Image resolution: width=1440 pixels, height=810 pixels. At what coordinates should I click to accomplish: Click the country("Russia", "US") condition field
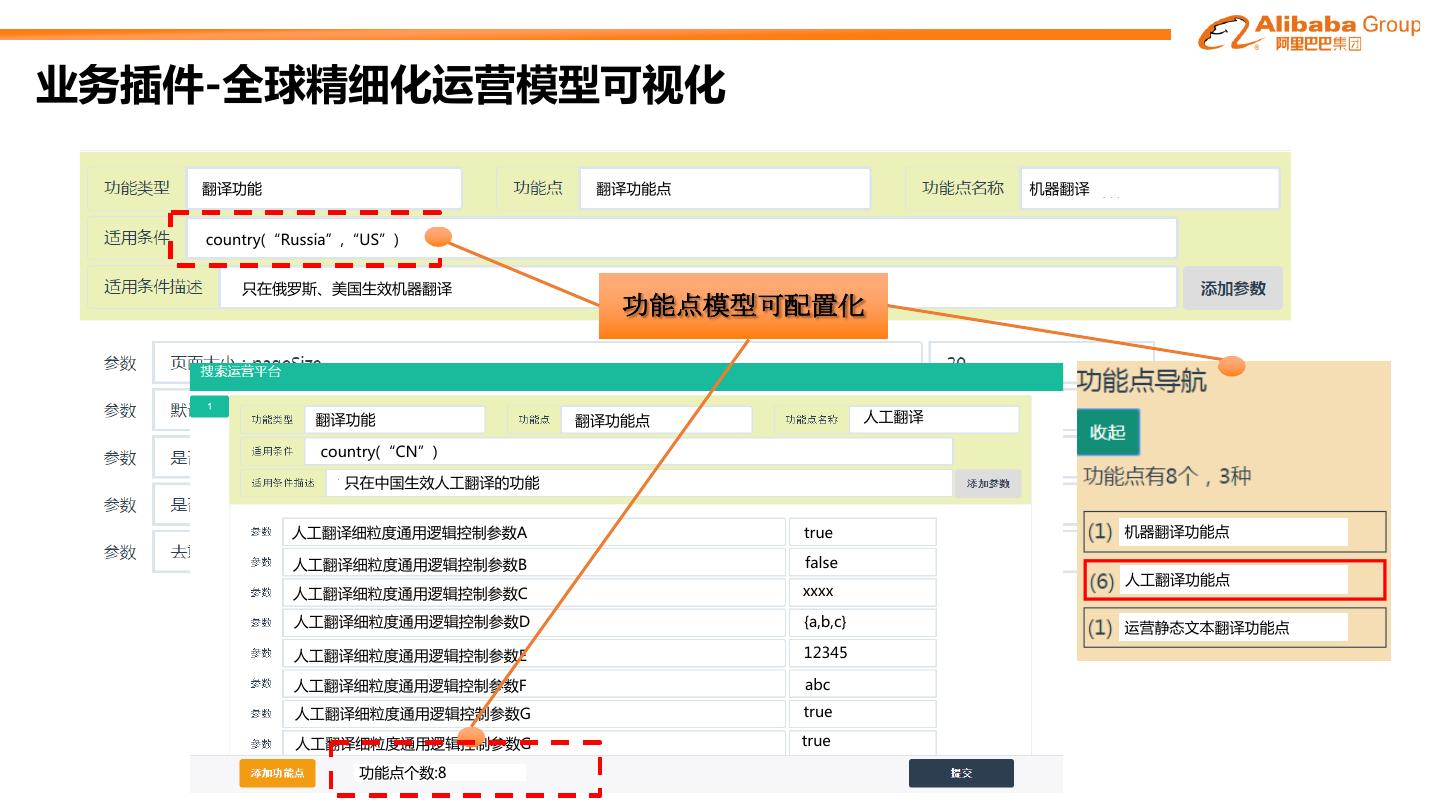[x=680, y=239]
